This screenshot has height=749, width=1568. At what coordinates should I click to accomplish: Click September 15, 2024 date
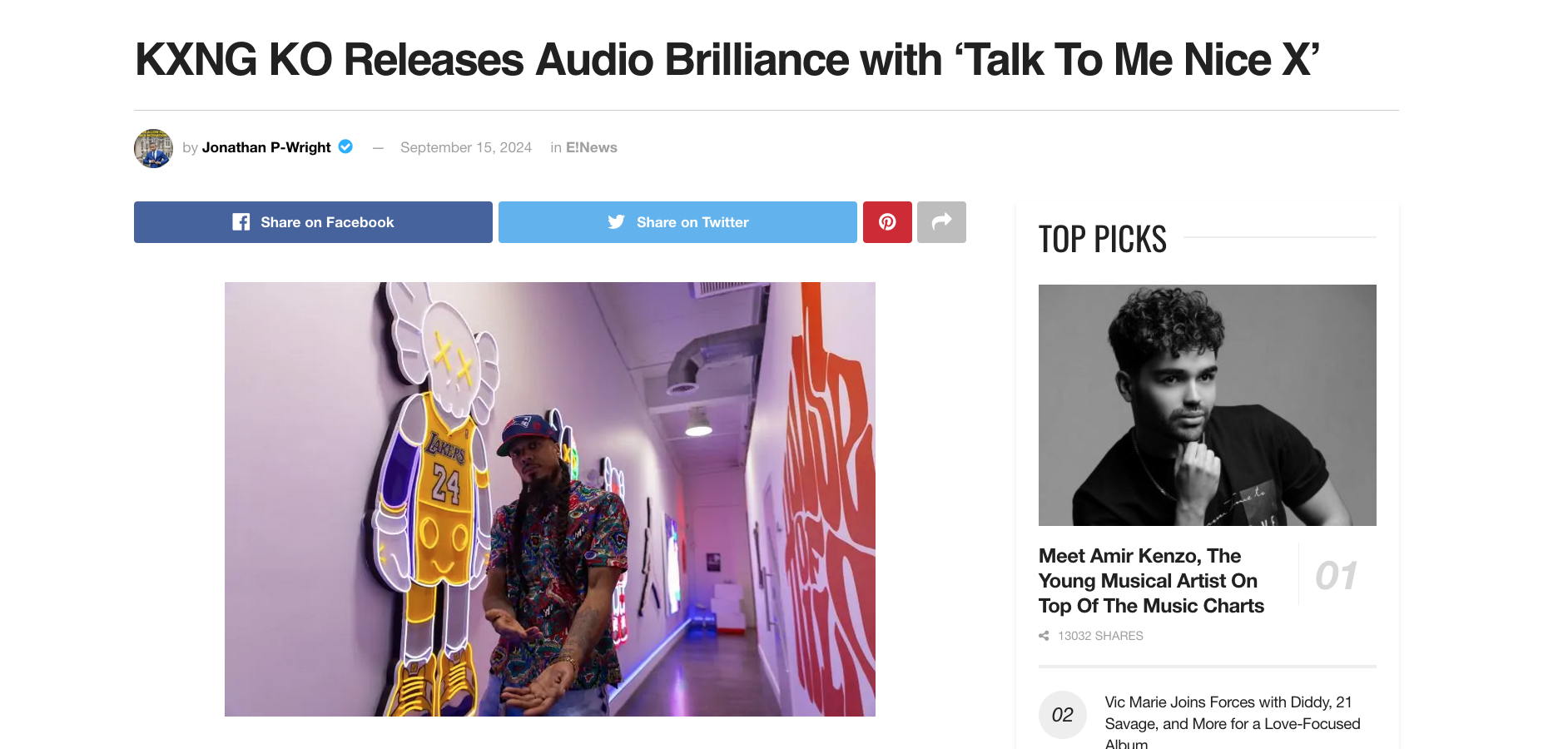pos(466,147)
